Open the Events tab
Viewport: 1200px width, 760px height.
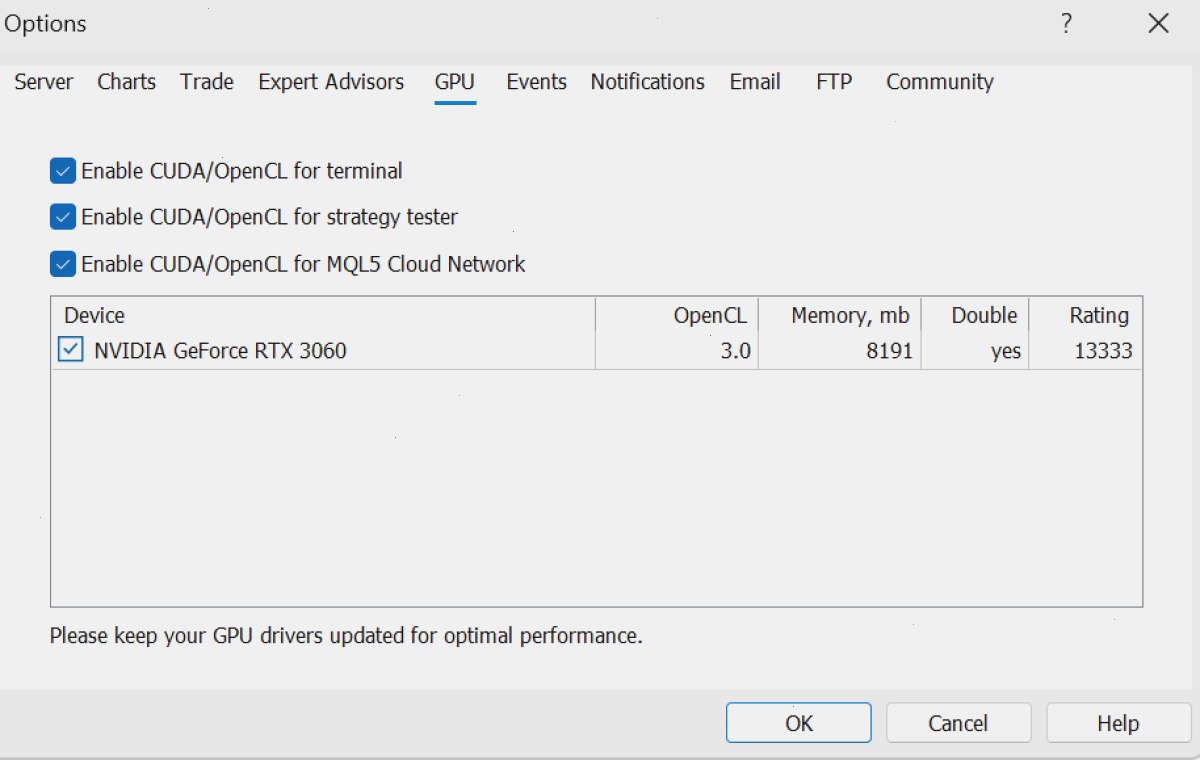(536, 82)
